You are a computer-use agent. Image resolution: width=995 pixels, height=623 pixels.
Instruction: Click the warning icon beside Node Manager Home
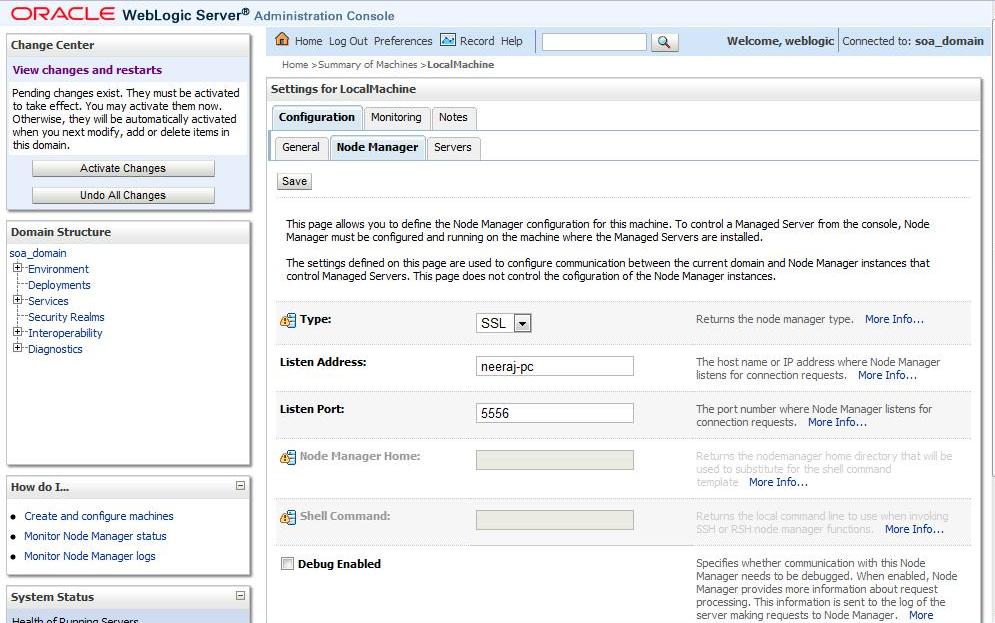tap(288, 457)
